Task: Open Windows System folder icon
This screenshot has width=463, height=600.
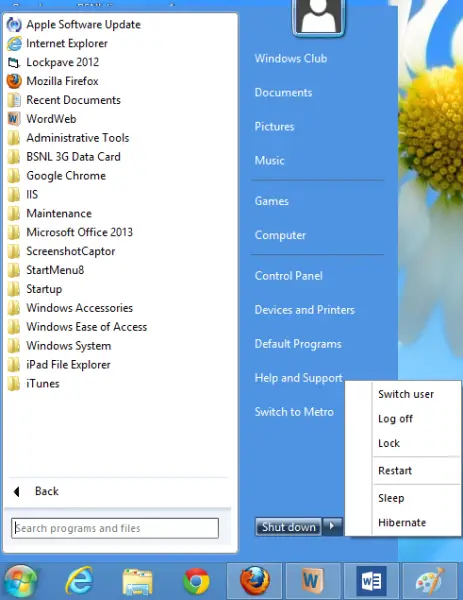Action: 14,346
